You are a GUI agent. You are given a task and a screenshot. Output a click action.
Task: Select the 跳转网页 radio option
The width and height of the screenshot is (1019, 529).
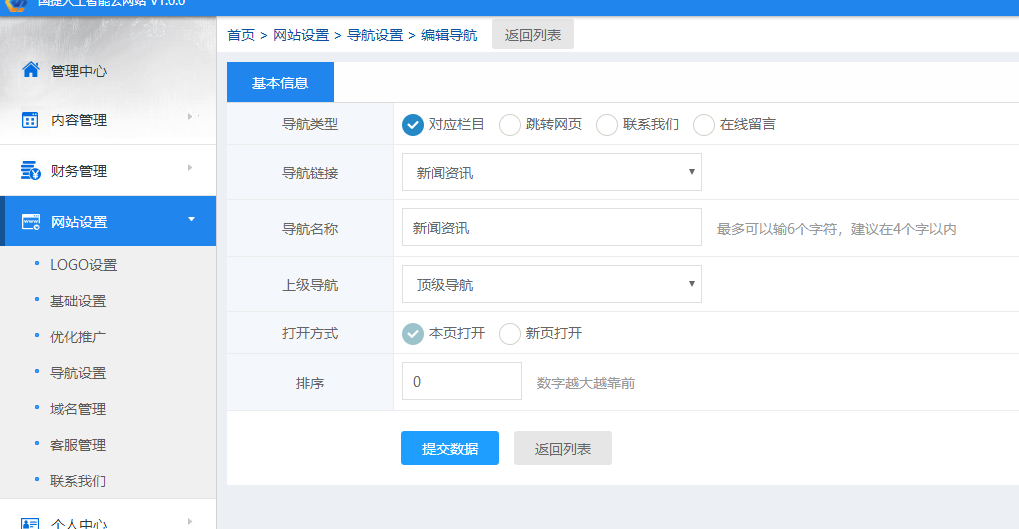(x=510, y=125)
